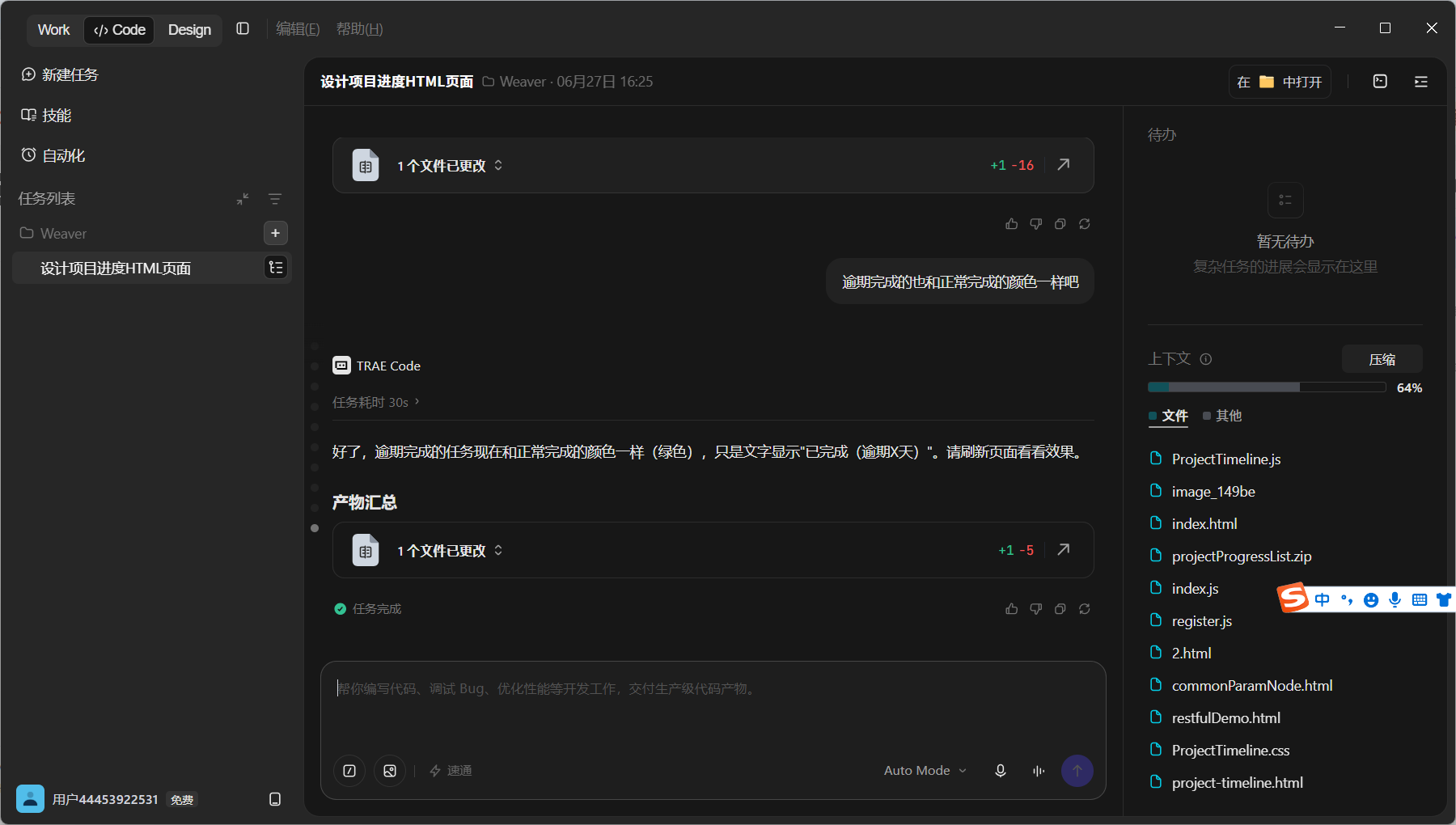Click the info icon next to 上下文
The height and width of the screenshot is (825, 1456).
(x=1206, y=359)
